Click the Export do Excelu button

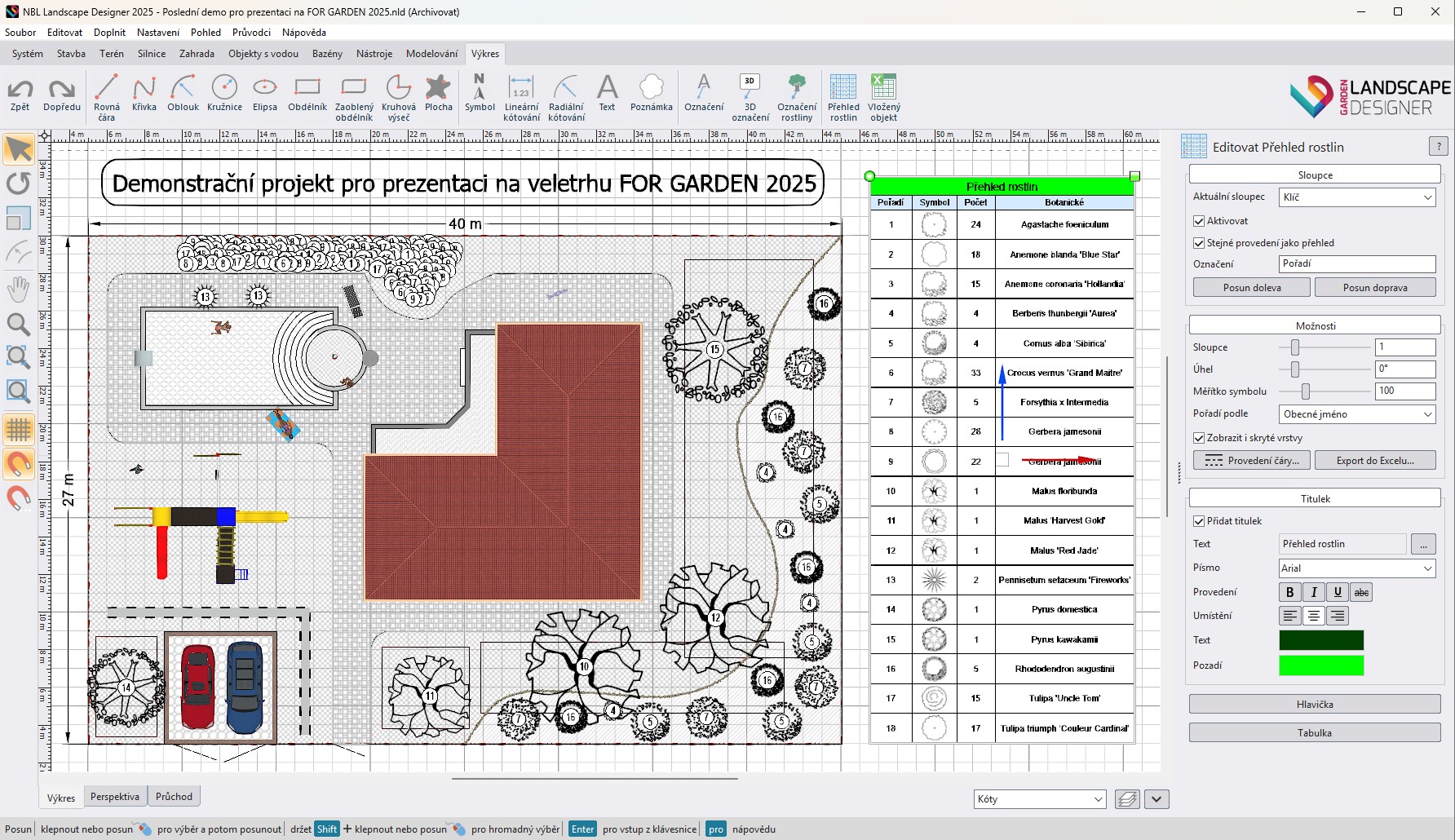click(x=1375, y=461)
